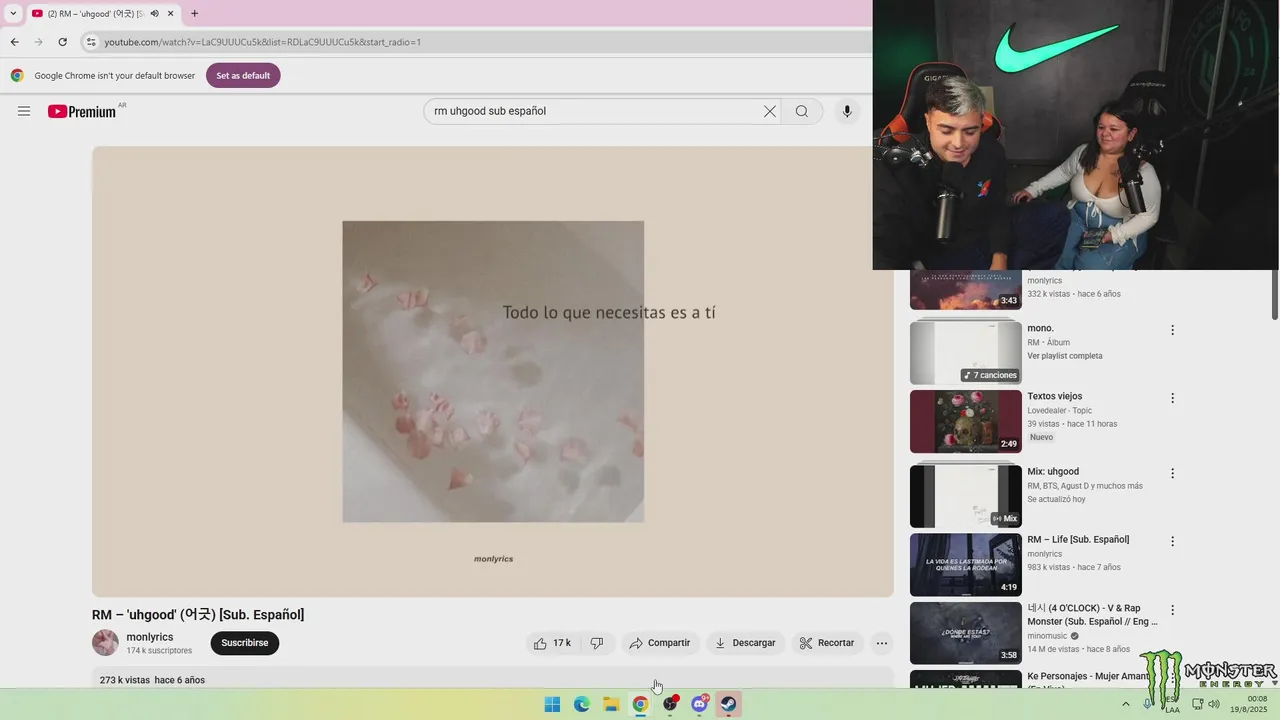Open the OBS-like round taskbar app
Viewport: 1280px width, 720px height.
pos(670,704)
